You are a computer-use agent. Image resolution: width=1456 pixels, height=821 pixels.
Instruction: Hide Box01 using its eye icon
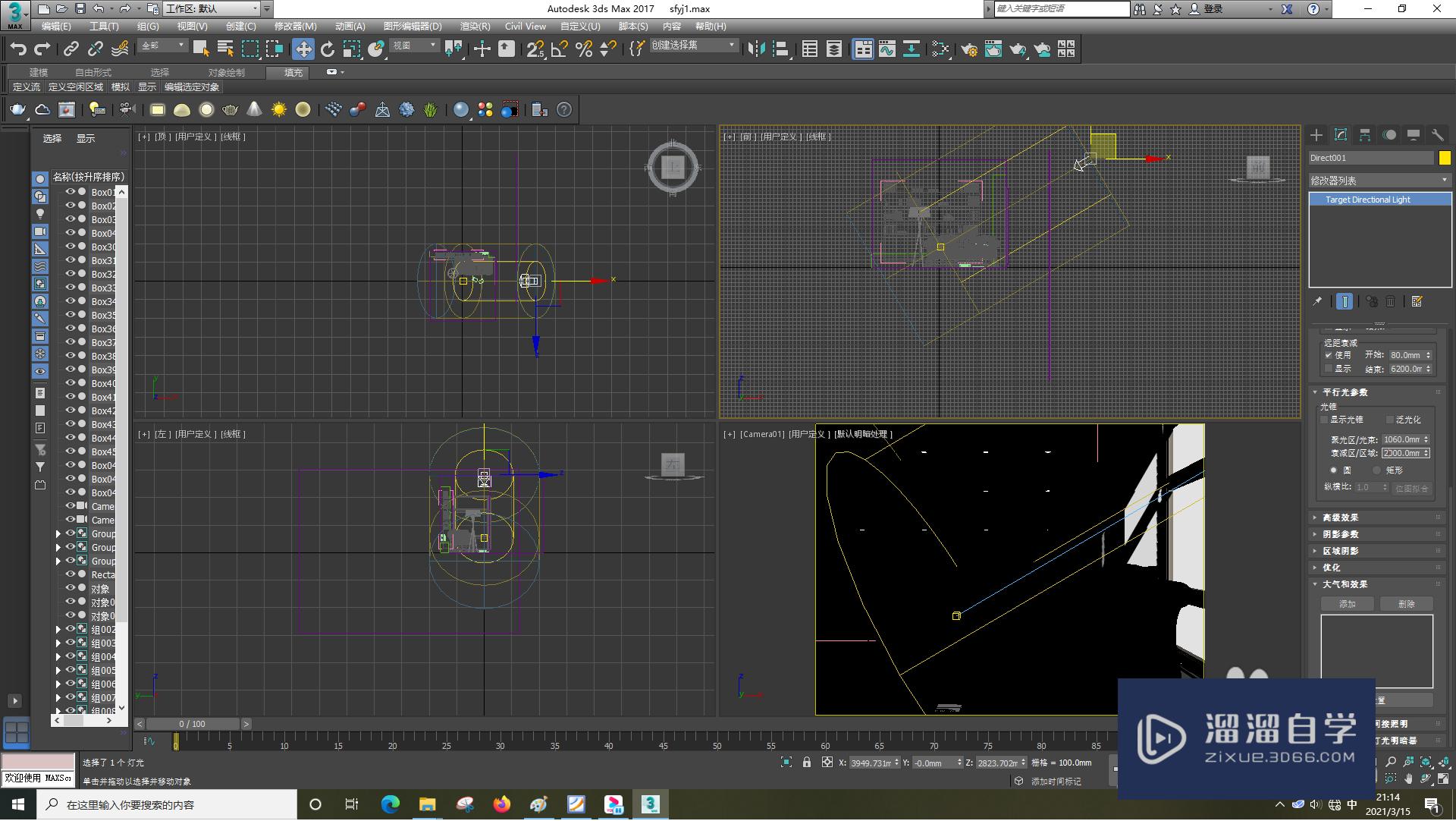[70, 192]
